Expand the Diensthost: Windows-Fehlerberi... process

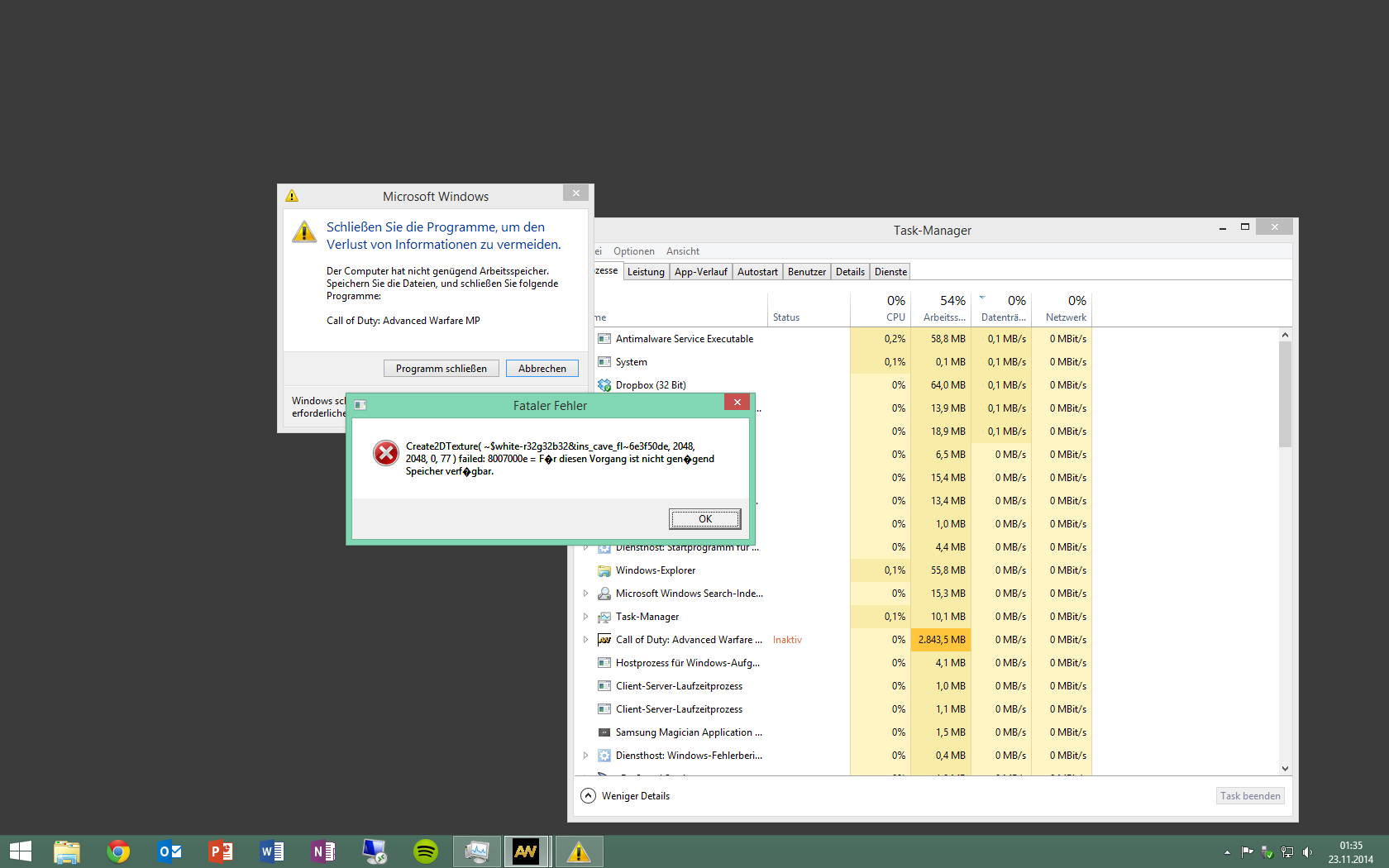pos(585,756)
